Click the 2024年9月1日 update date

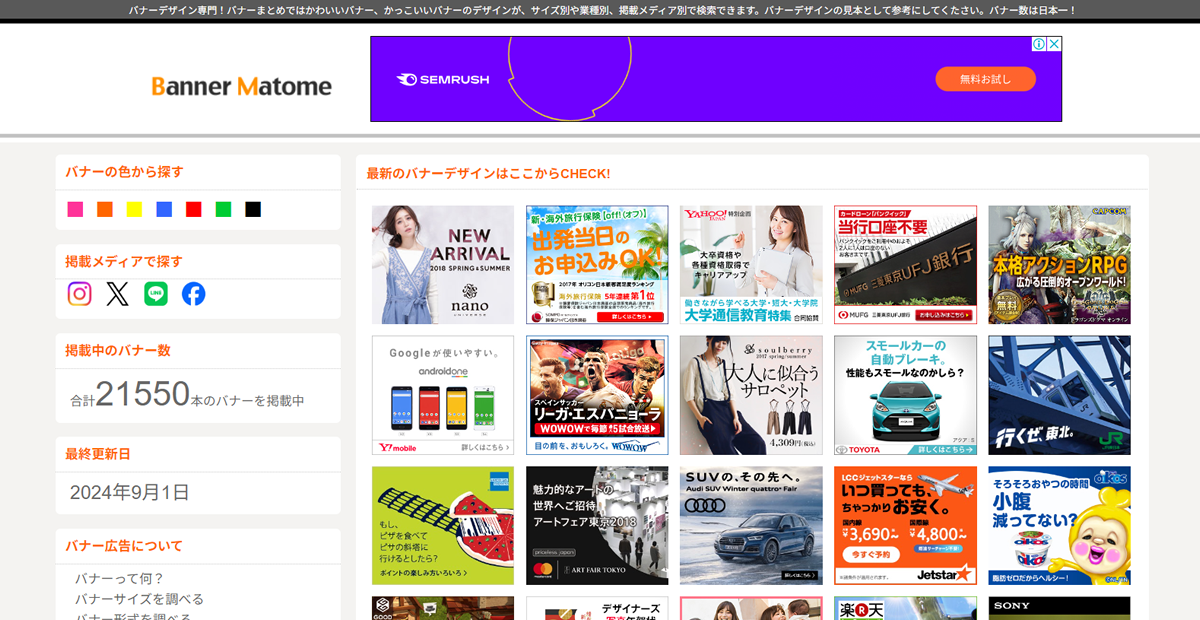pos(129,492)
